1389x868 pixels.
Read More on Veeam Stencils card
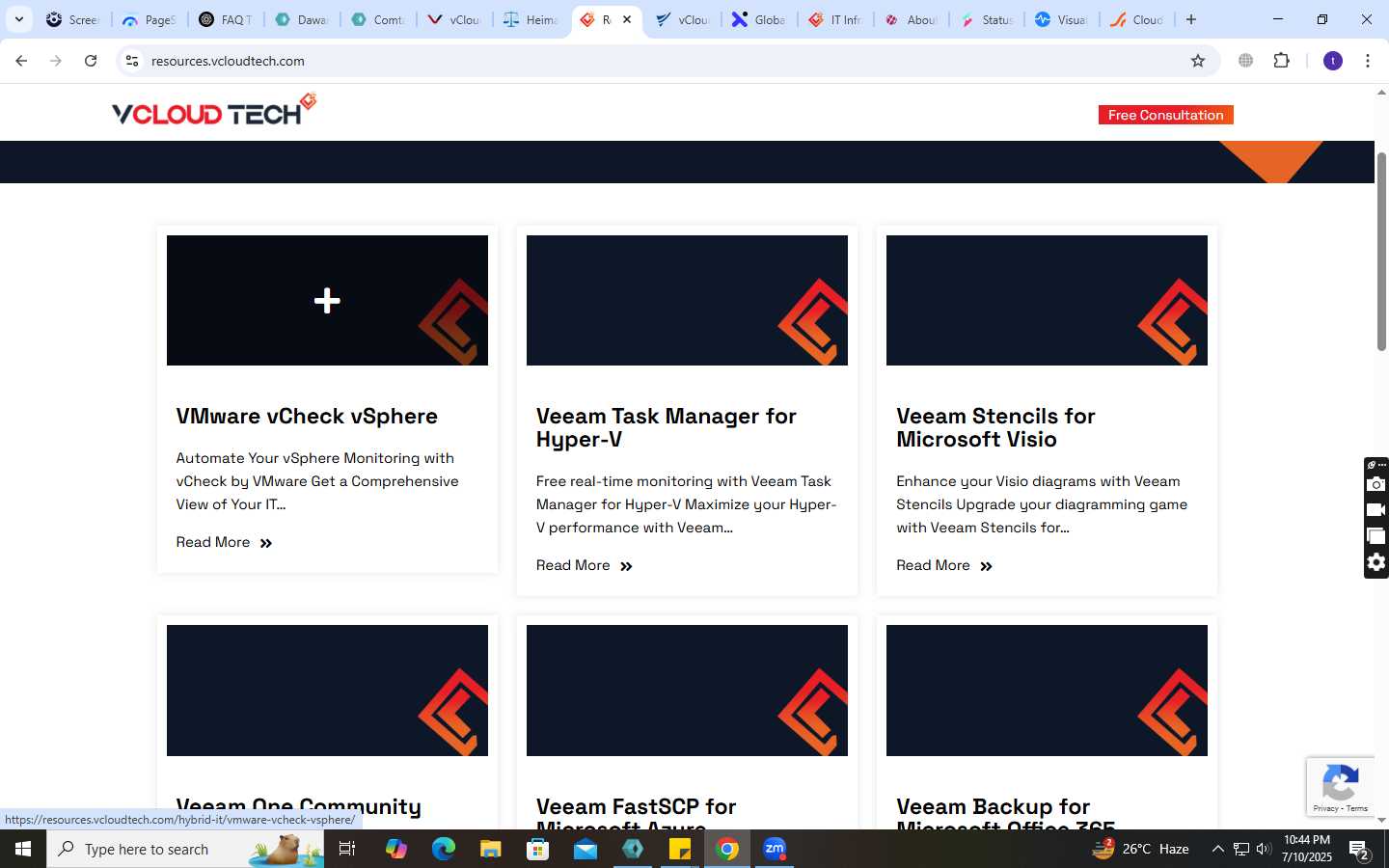click(943, 565)
